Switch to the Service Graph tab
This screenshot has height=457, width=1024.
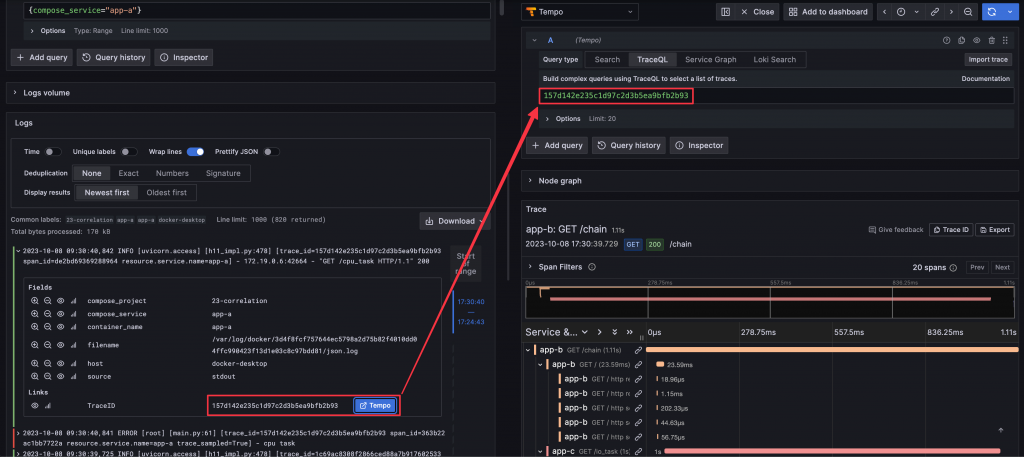click(x=711, y=59)
